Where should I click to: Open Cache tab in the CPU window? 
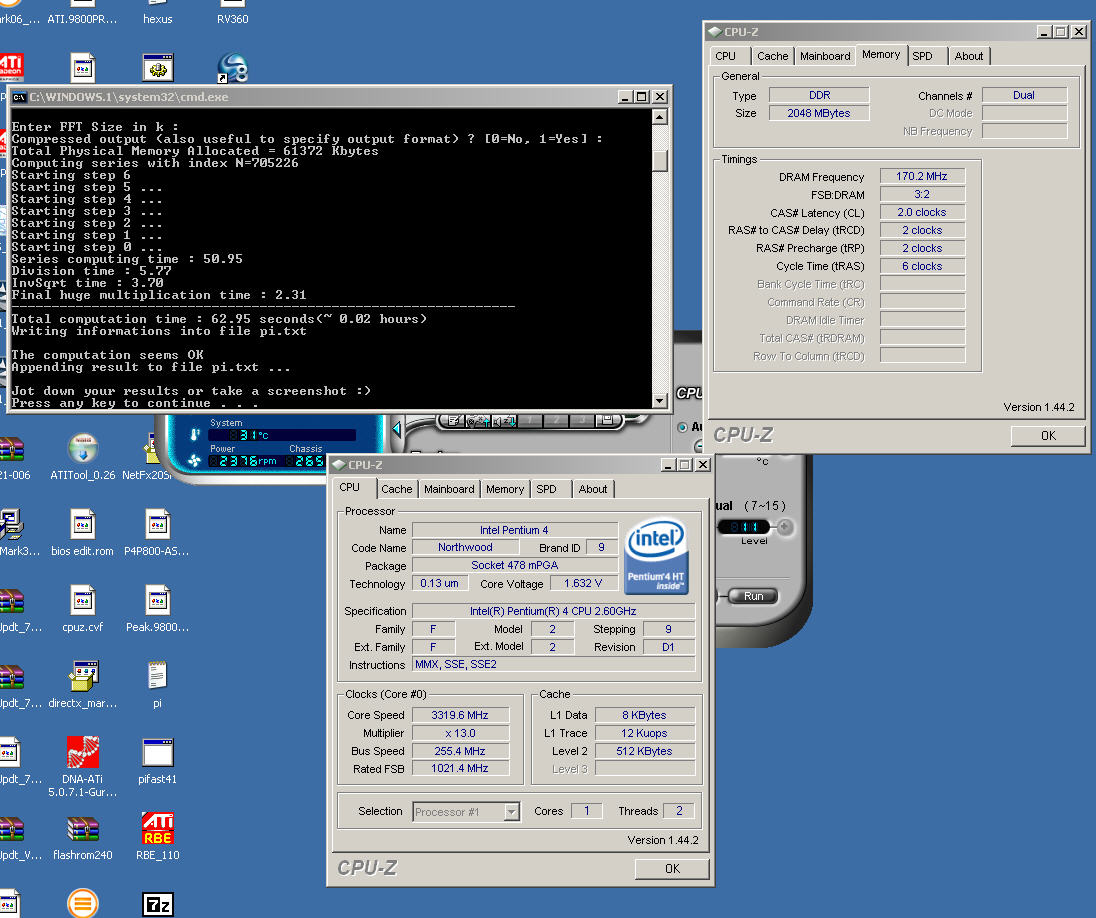point(396,489)
